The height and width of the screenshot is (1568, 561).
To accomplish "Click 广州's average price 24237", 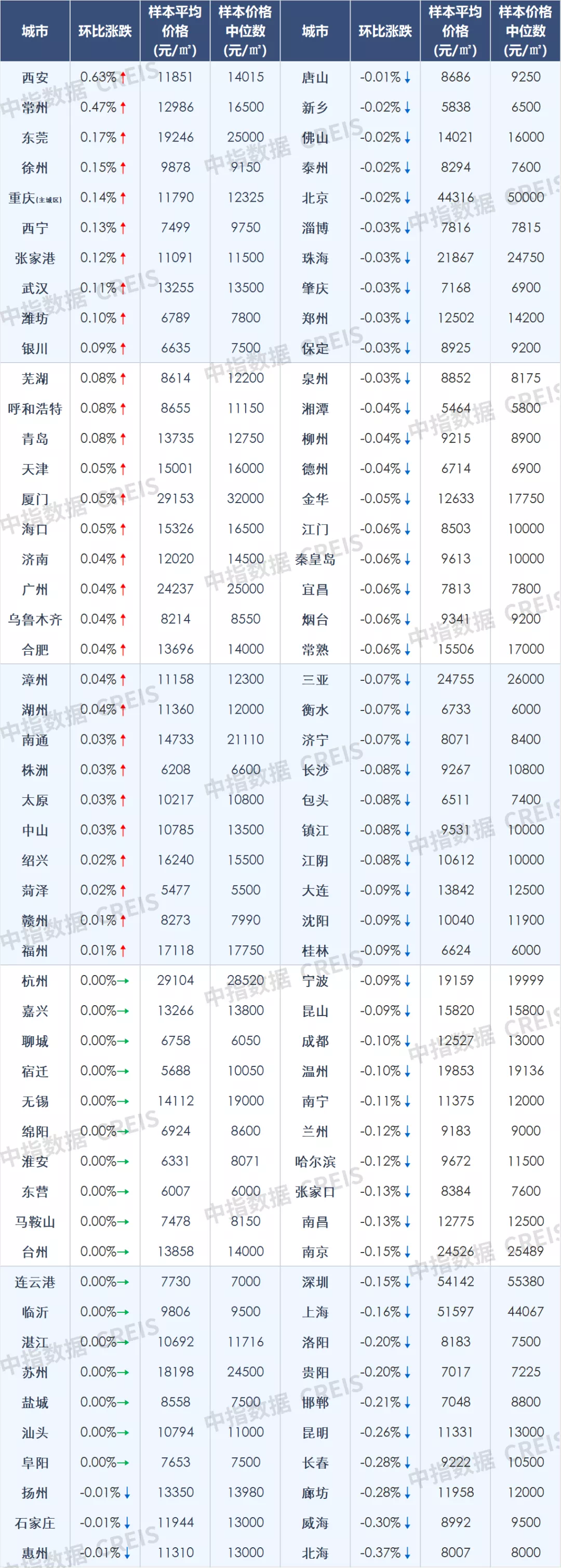I will 175,589.
